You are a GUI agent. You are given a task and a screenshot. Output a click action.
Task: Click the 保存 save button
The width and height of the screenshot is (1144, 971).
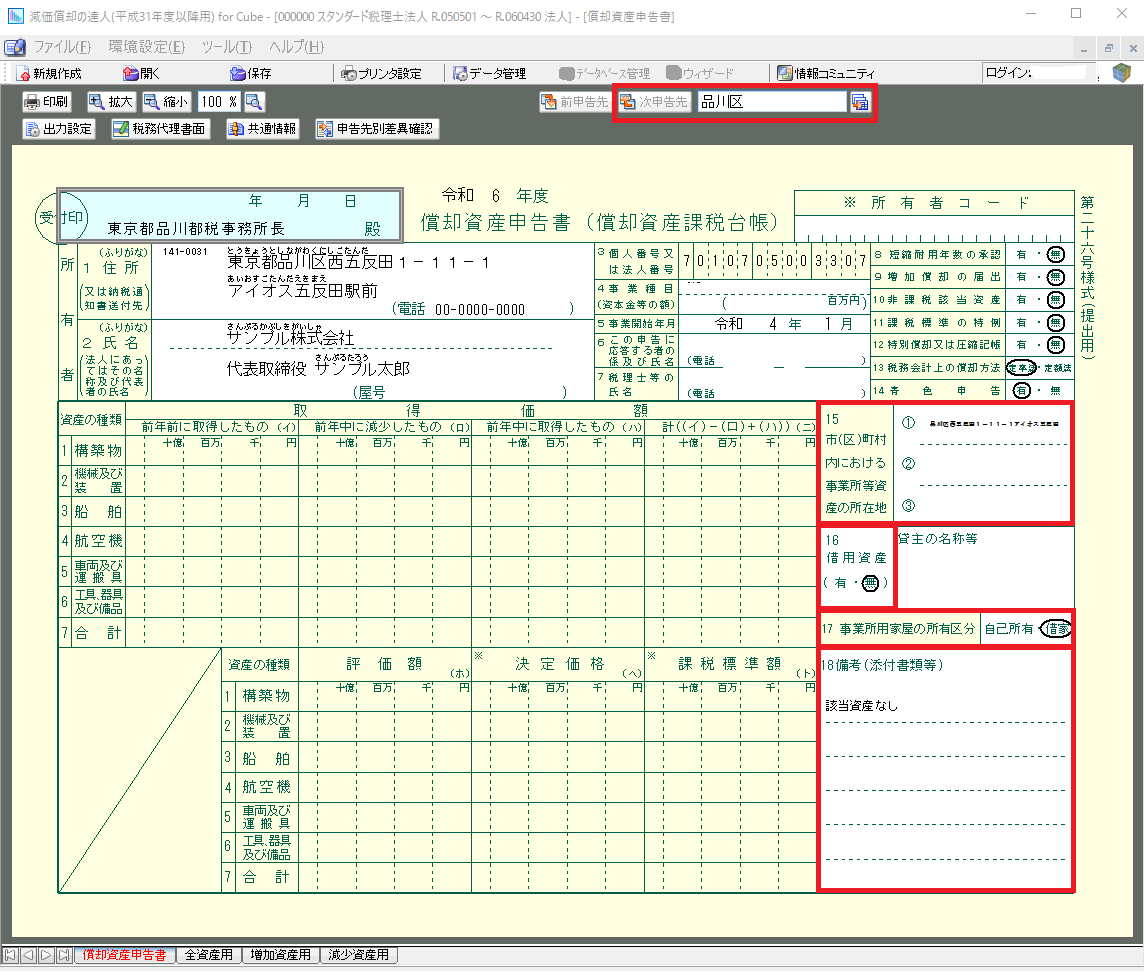[251, 73]
